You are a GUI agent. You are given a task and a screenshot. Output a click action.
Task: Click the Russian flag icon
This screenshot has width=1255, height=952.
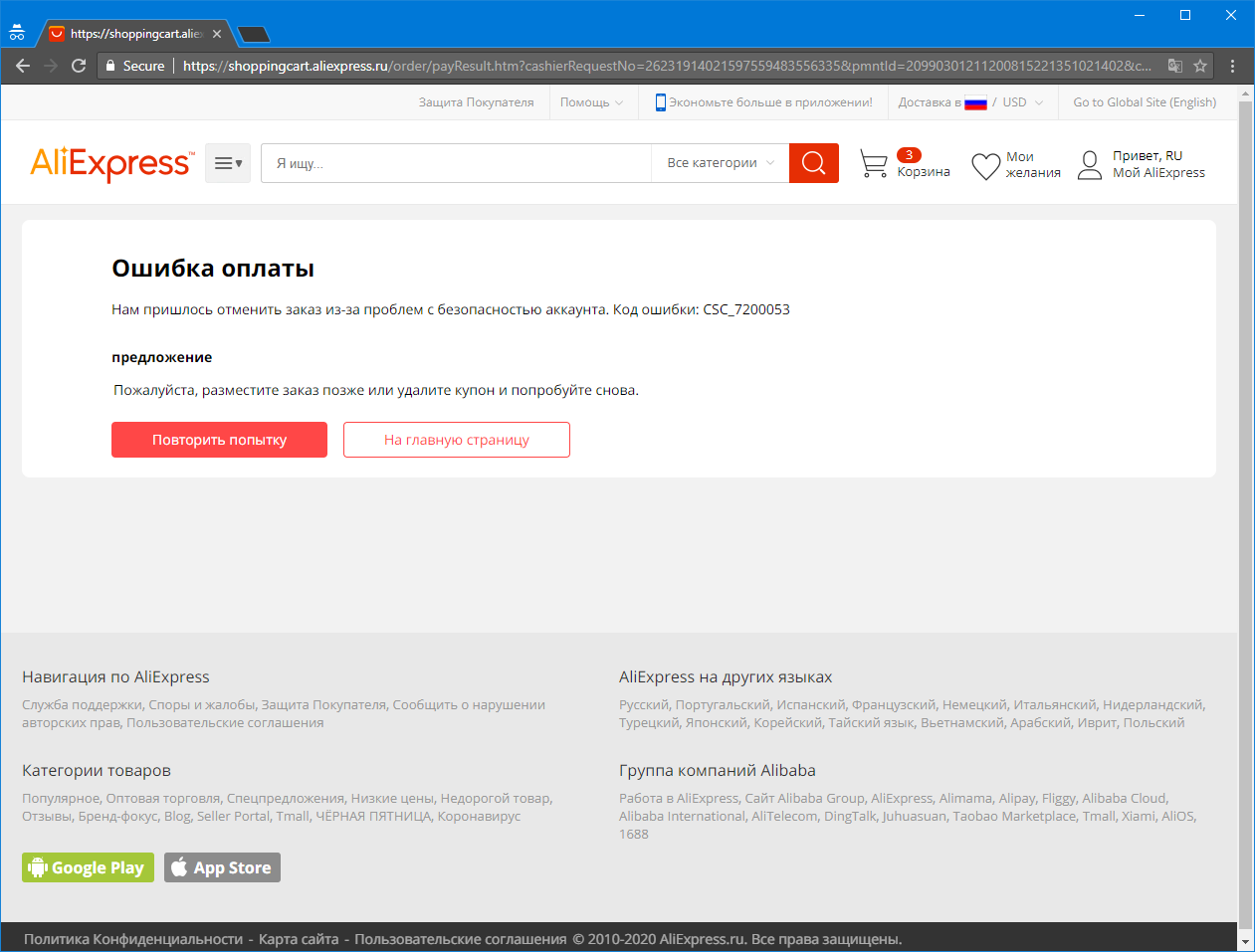tap(975, 102)
